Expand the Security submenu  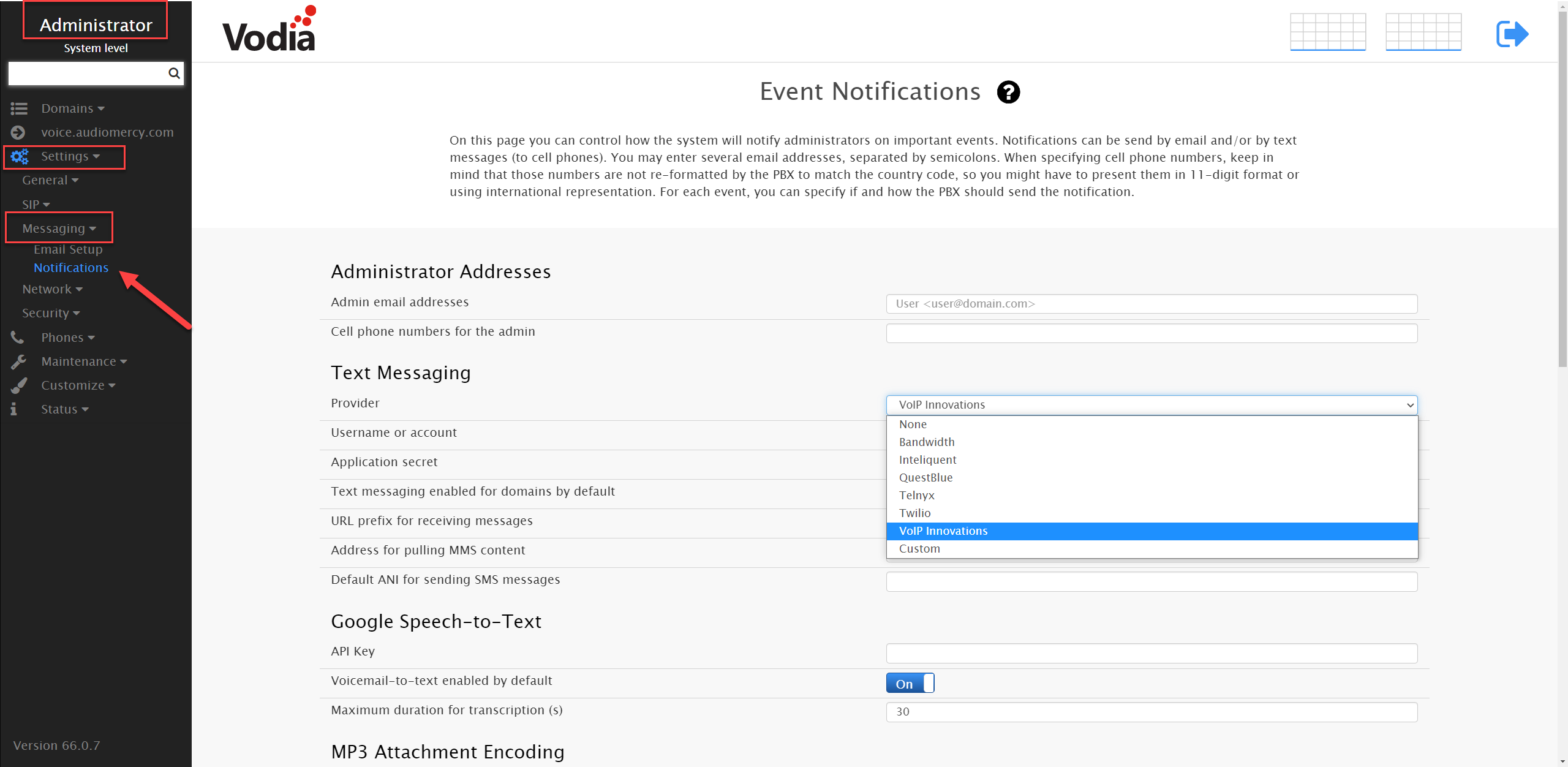click(x=51, y=313)
